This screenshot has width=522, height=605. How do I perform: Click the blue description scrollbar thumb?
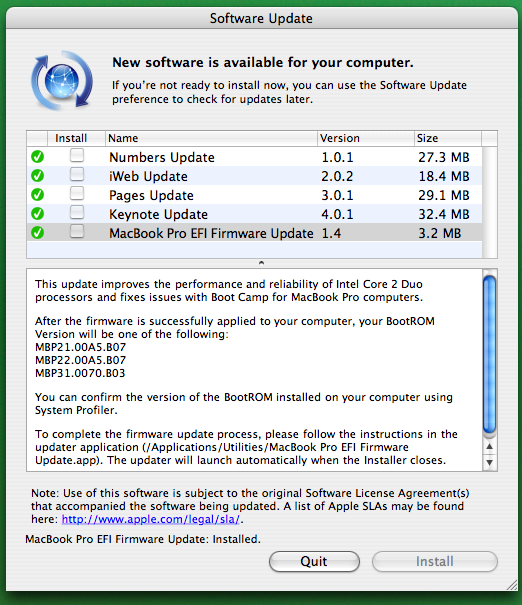490,355
